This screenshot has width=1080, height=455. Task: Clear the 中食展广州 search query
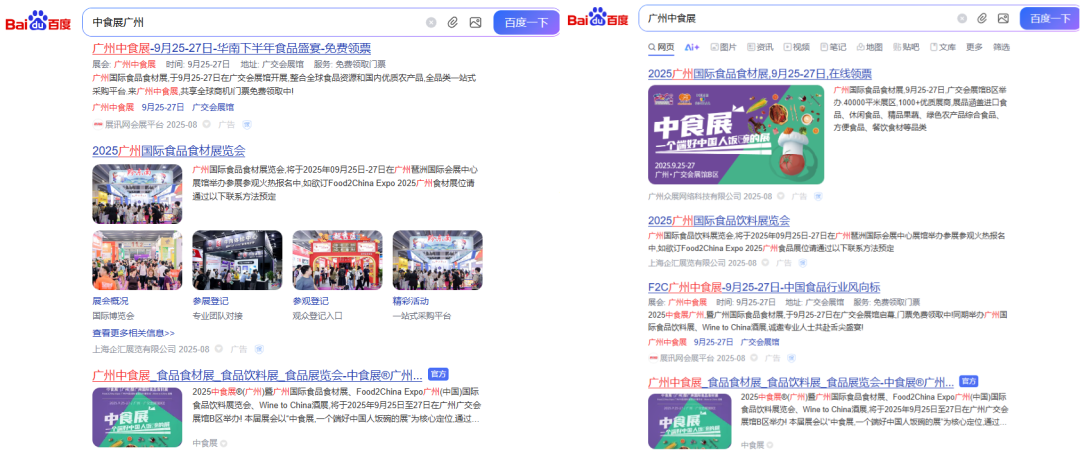click(431, 22)
